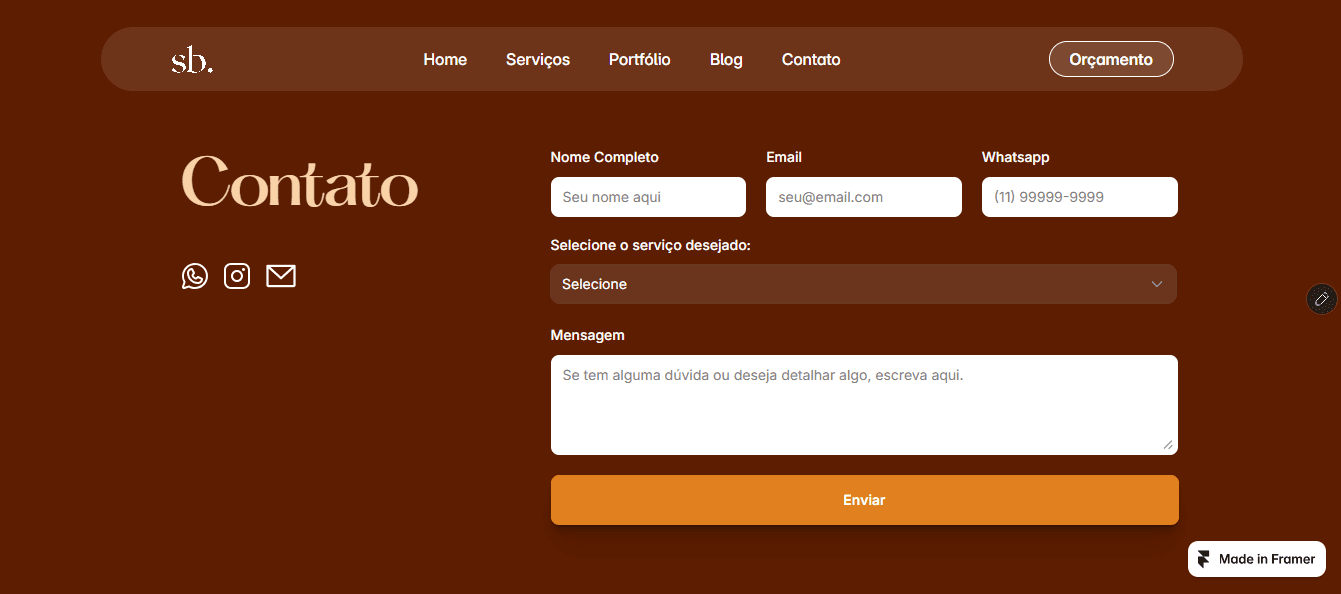This screenshot has width=1341, height=594.
Task: Select the Whatsapp phone number field
Action: [1080, 197]
